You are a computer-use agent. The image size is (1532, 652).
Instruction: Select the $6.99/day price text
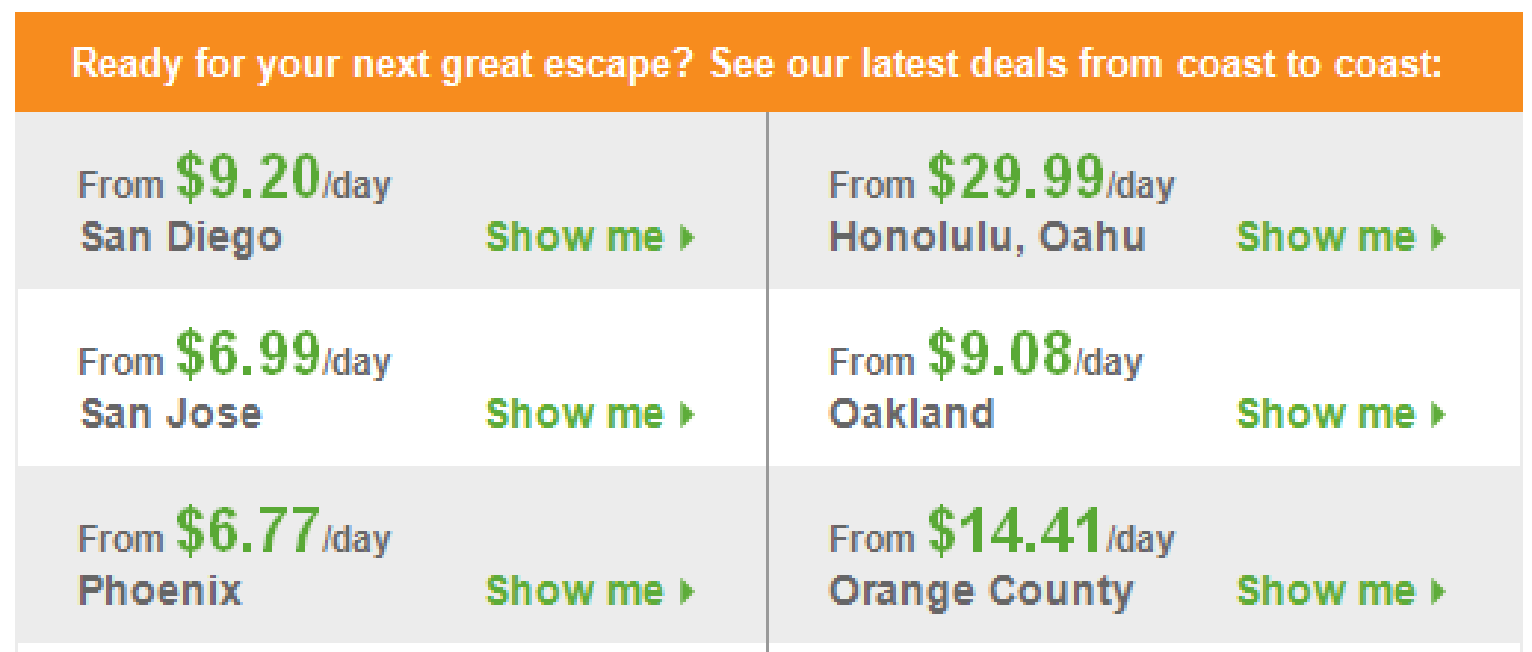tap(282, 354)
